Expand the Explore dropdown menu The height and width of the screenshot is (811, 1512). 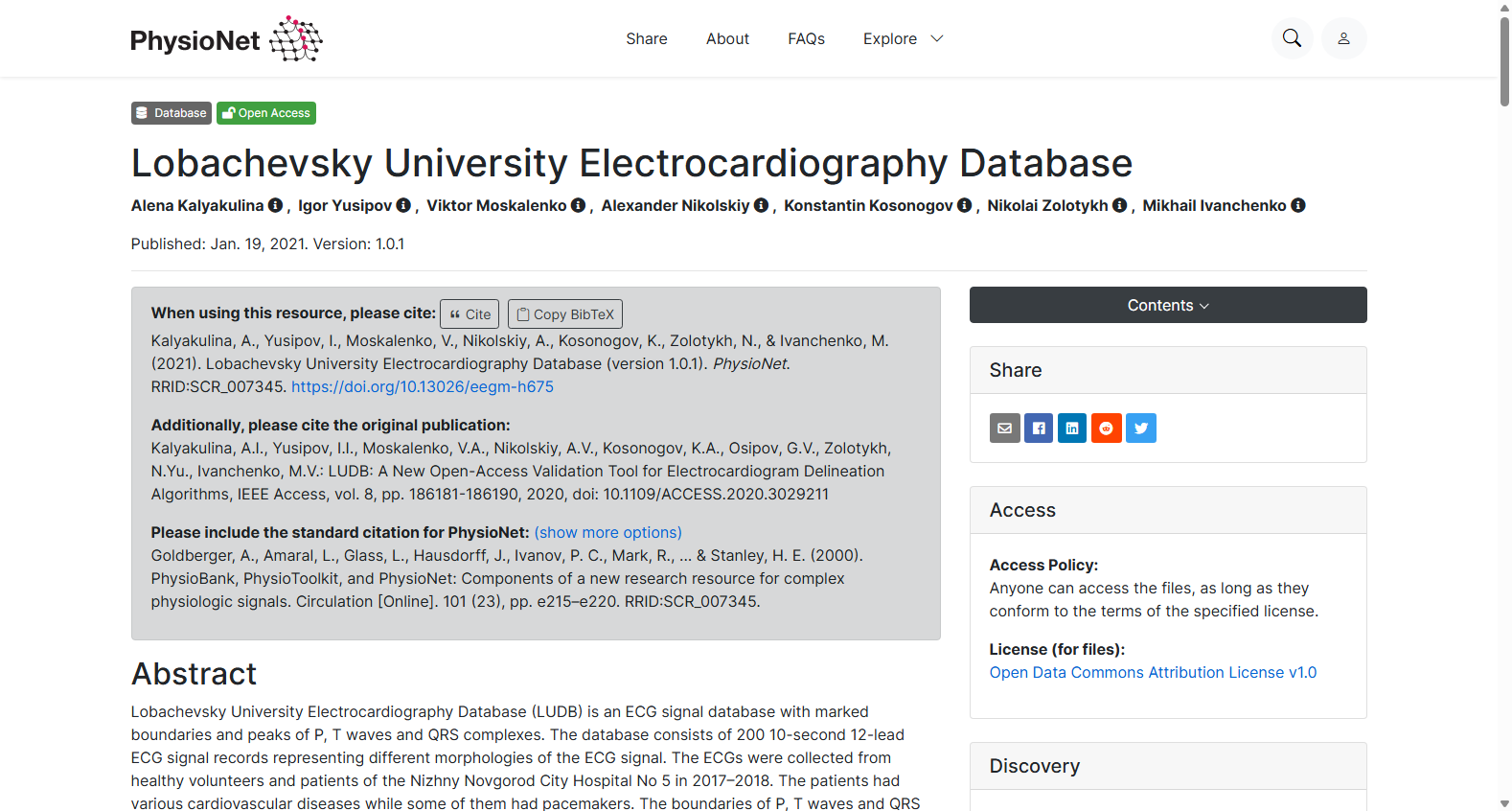(903, 38)
